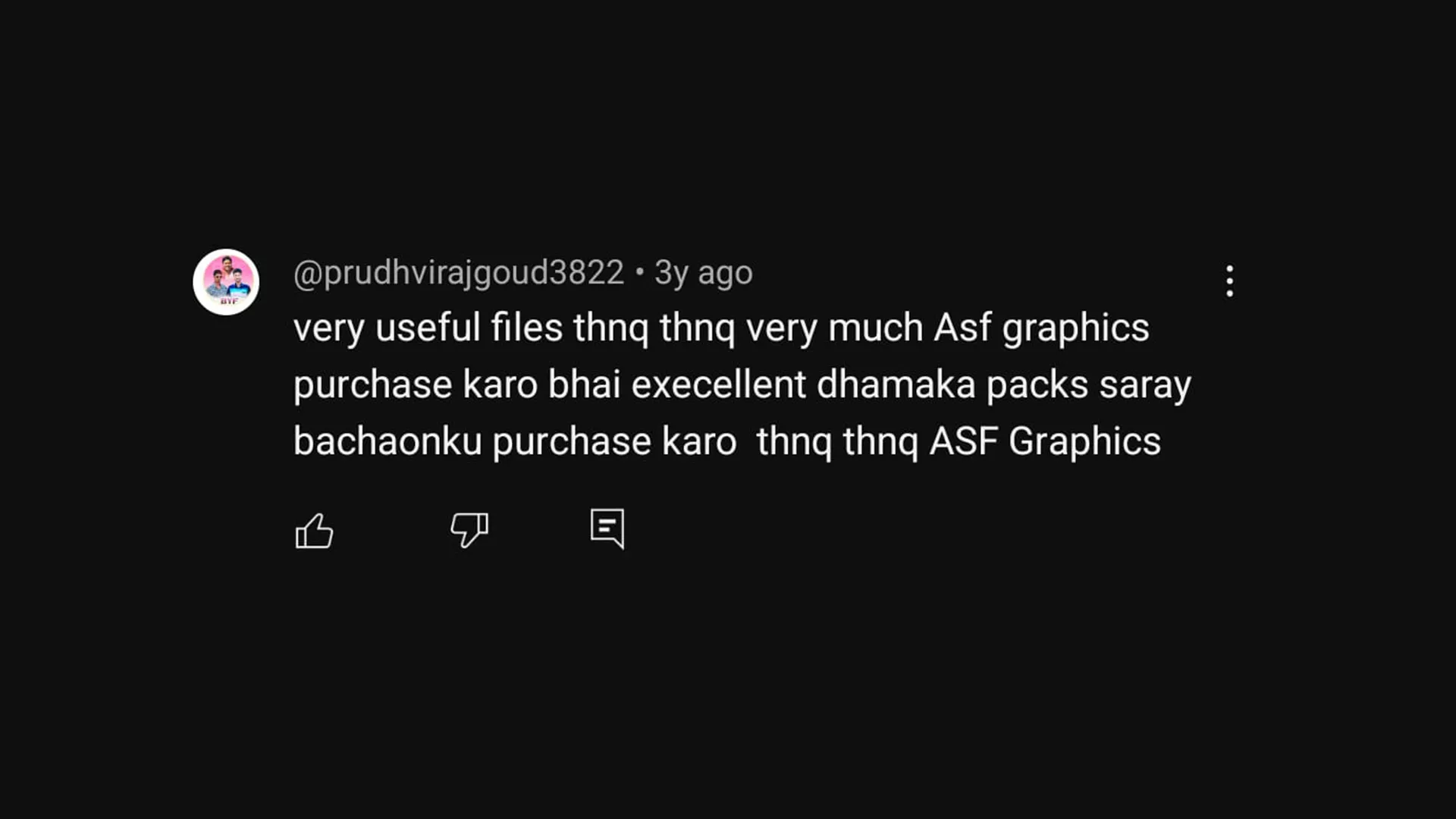
Task: Click the words "dhamaka packs" in the comment
Action: click(952, 384)
